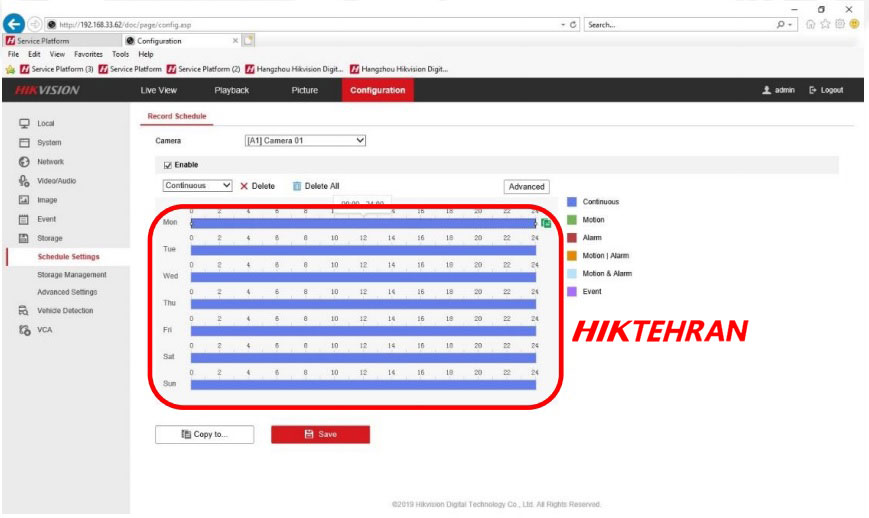
Task: Go to the Live View tab
Action: tap(159, 90)
